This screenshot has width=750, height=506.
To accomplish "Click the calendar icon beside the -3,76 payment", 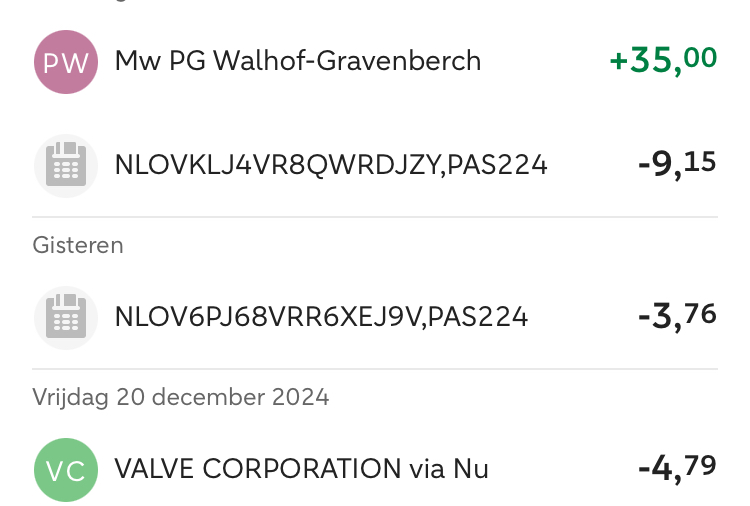I will [66, 318].
